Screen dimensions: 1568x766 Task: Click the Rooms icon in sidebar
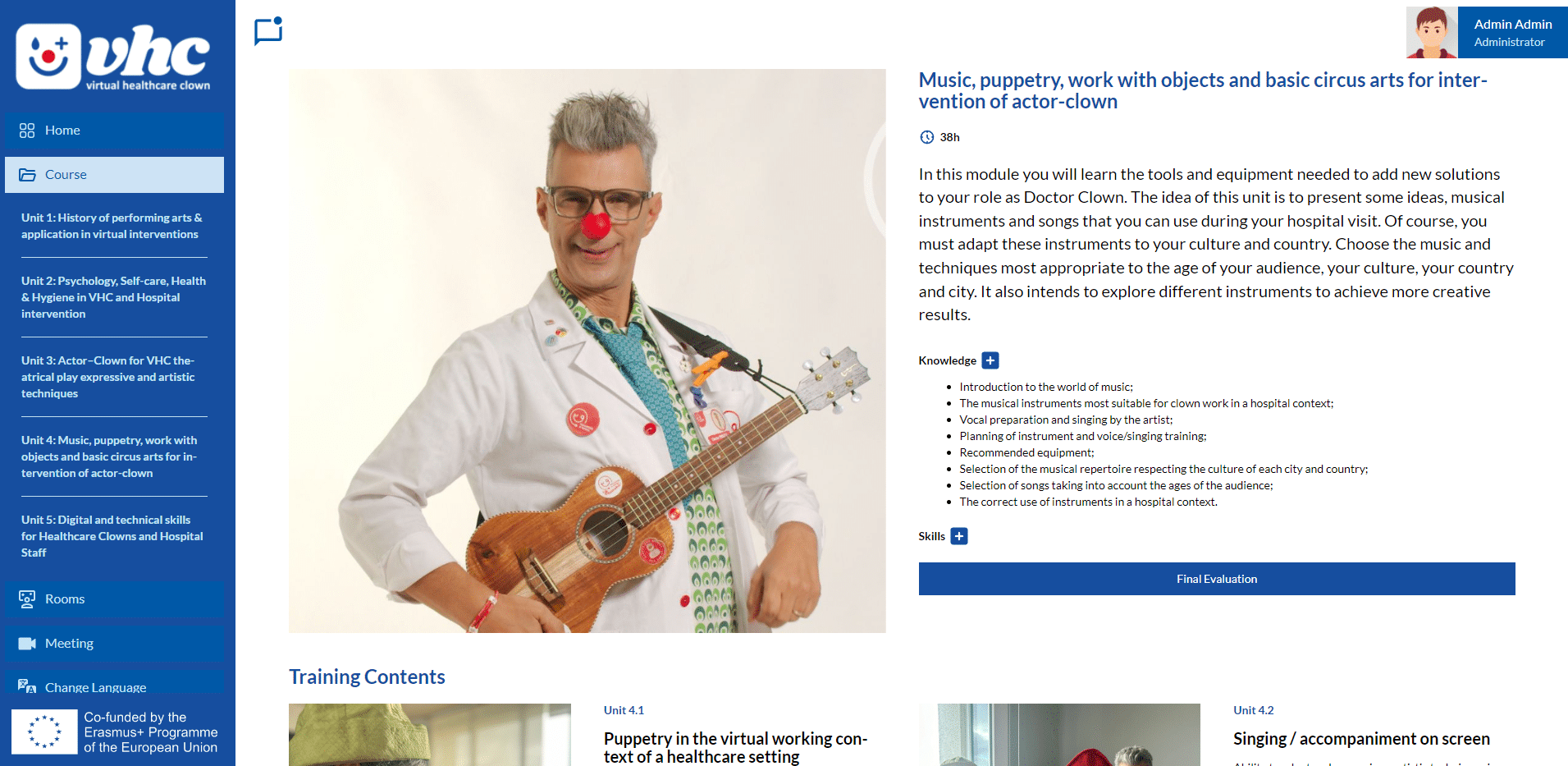click(27, 599)
